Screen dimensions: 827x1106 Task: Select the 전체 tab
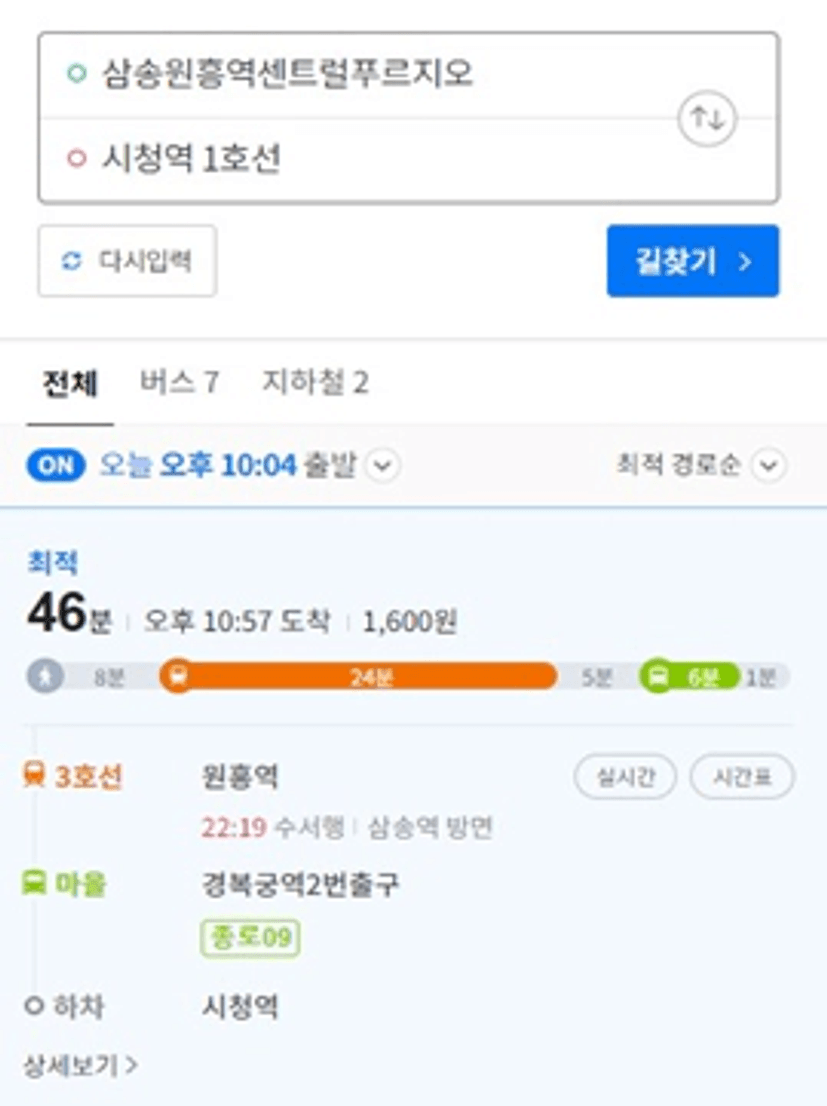pos(70,384)
